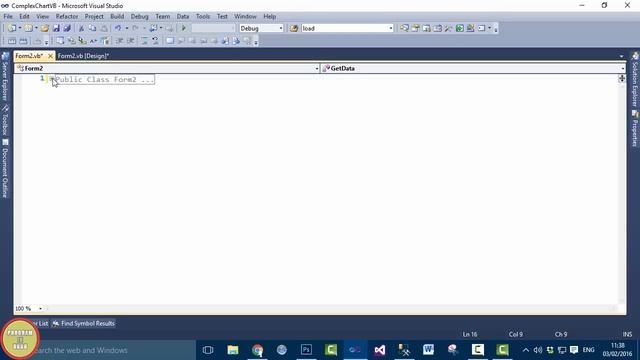
Task: Click the ENG language indicator
Action: (588, 350)
